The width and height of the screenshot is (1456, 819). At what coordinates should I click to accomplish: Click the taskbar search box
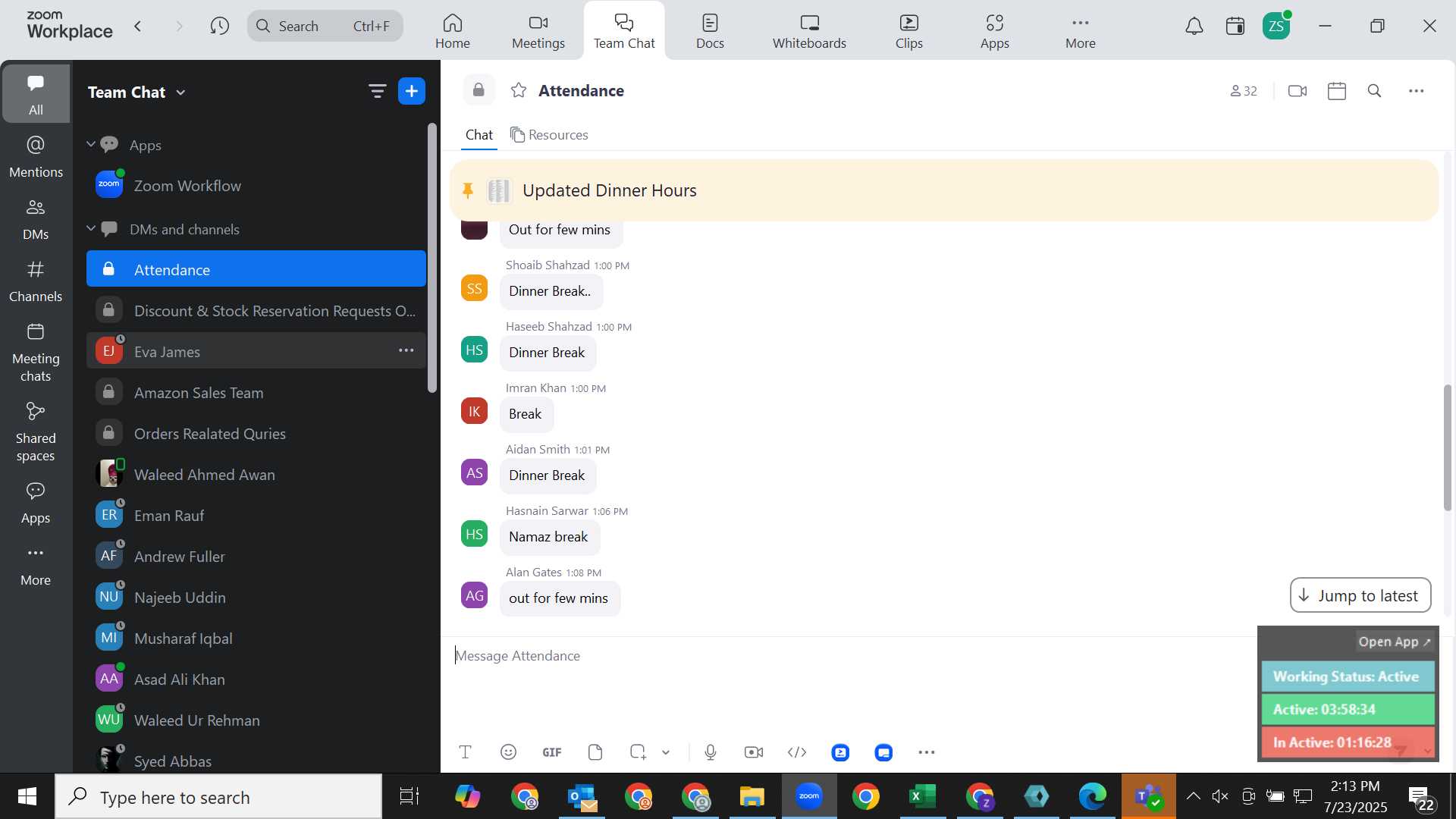218,797
